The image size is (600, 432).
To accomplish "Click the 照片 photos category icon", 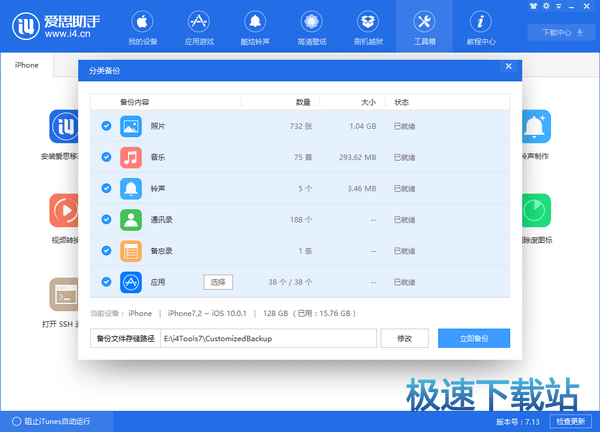I will click(x=131, y=126).
